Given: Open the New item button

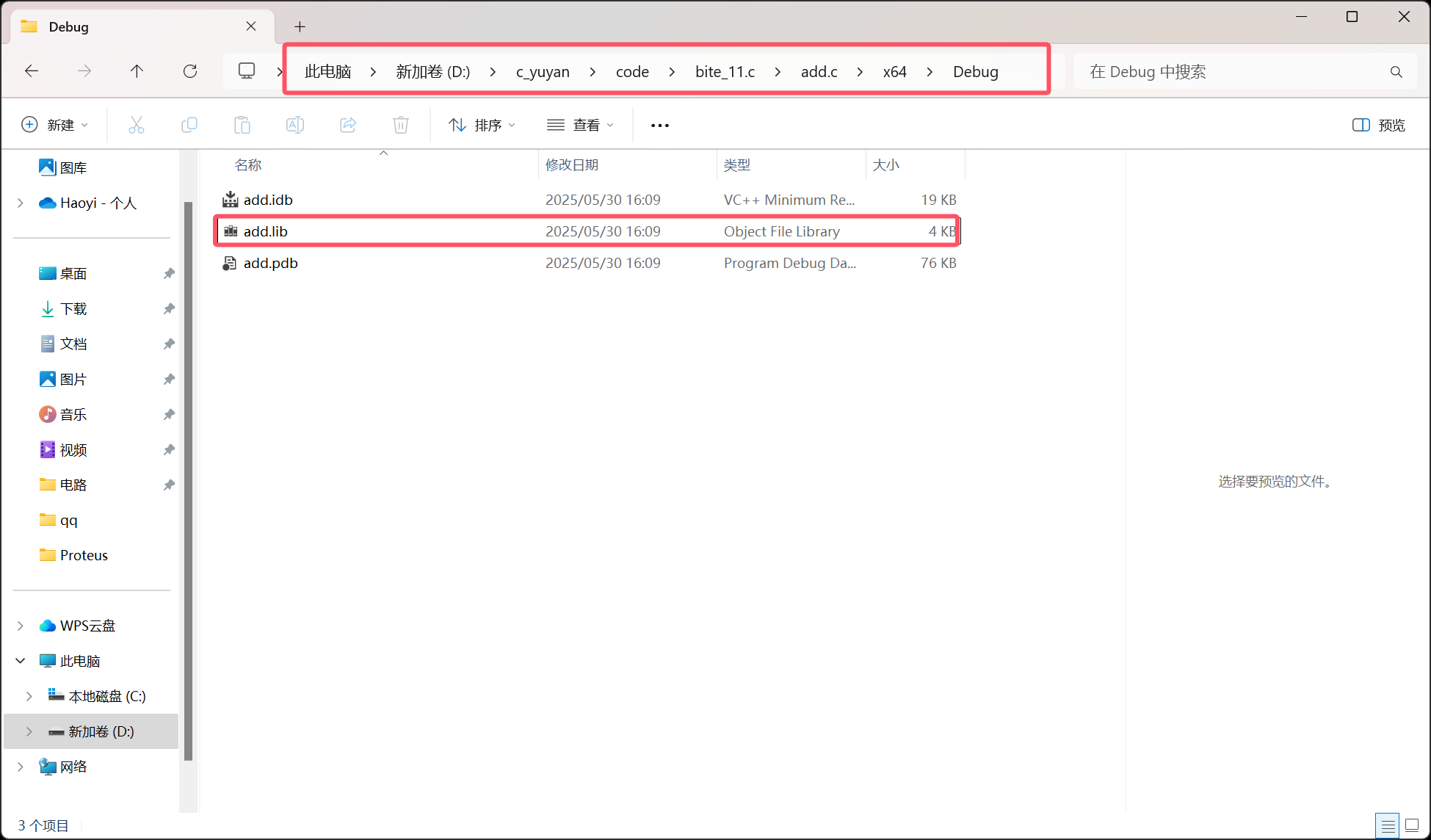Looking at the screenshot, I should pyautogui.click(x=55, y=125).
